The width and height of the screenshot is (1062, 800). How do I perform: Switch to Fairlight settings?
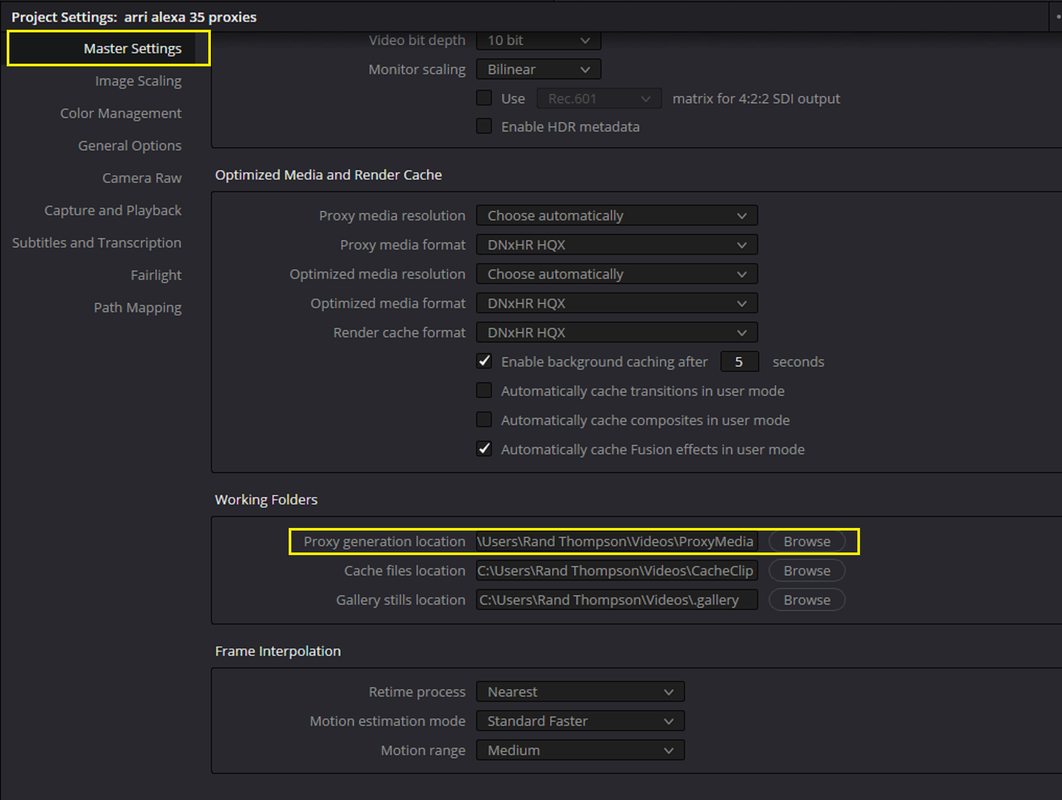(x=156, y=275)
